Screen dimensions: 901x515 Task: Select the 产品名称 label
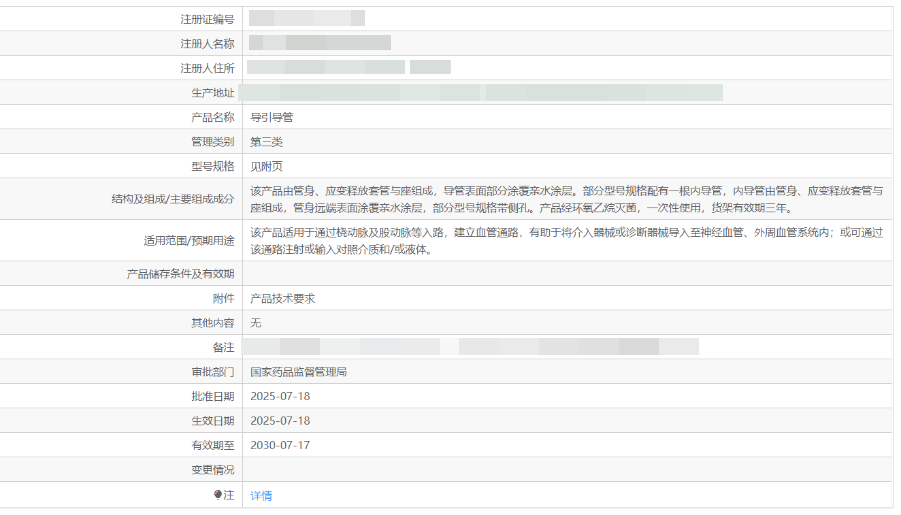point(213,117)
